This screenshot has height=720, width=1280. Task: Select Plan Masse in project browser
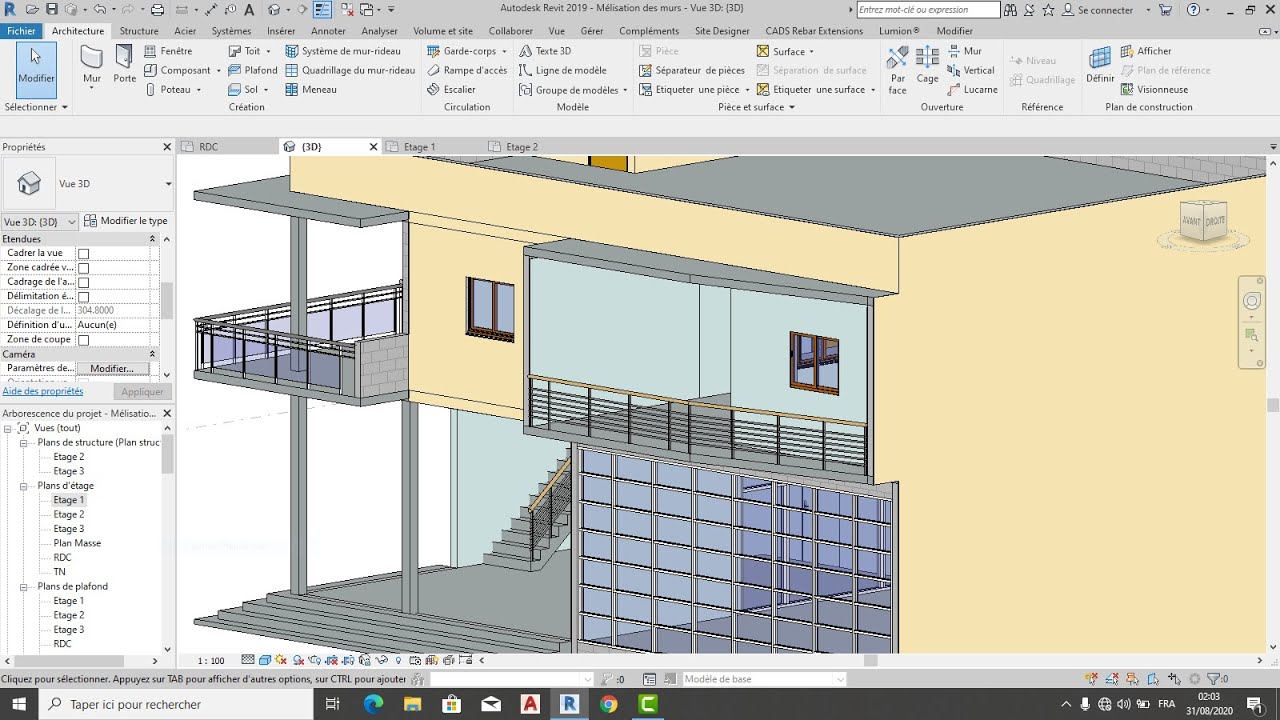point(77,543)
